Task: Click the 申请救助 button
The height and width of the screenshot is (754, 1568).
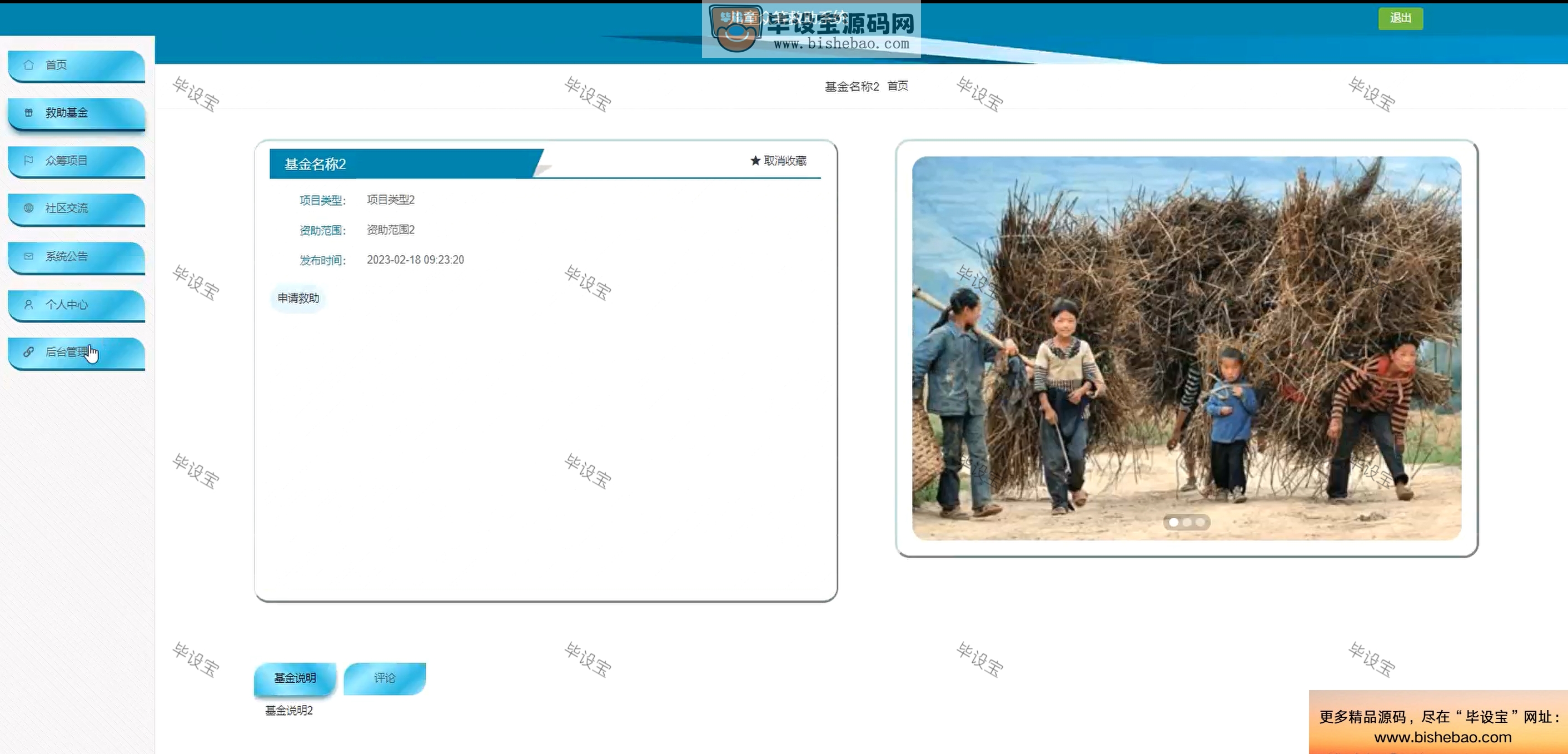Action: [298, 298]
